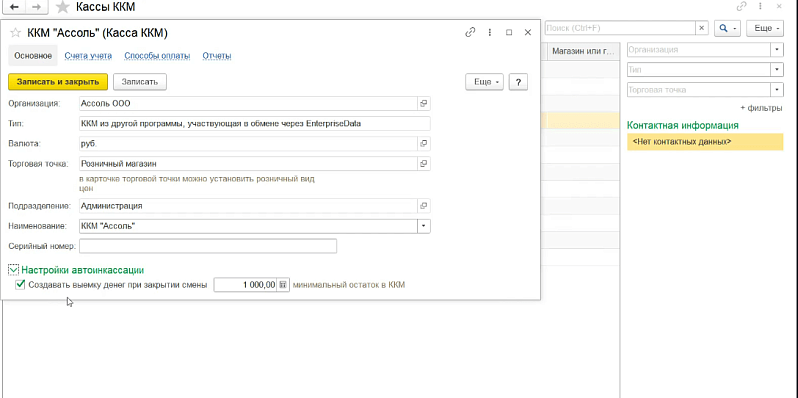
Task: Click the Нет контактных данных row
Action: pos(705,141)
